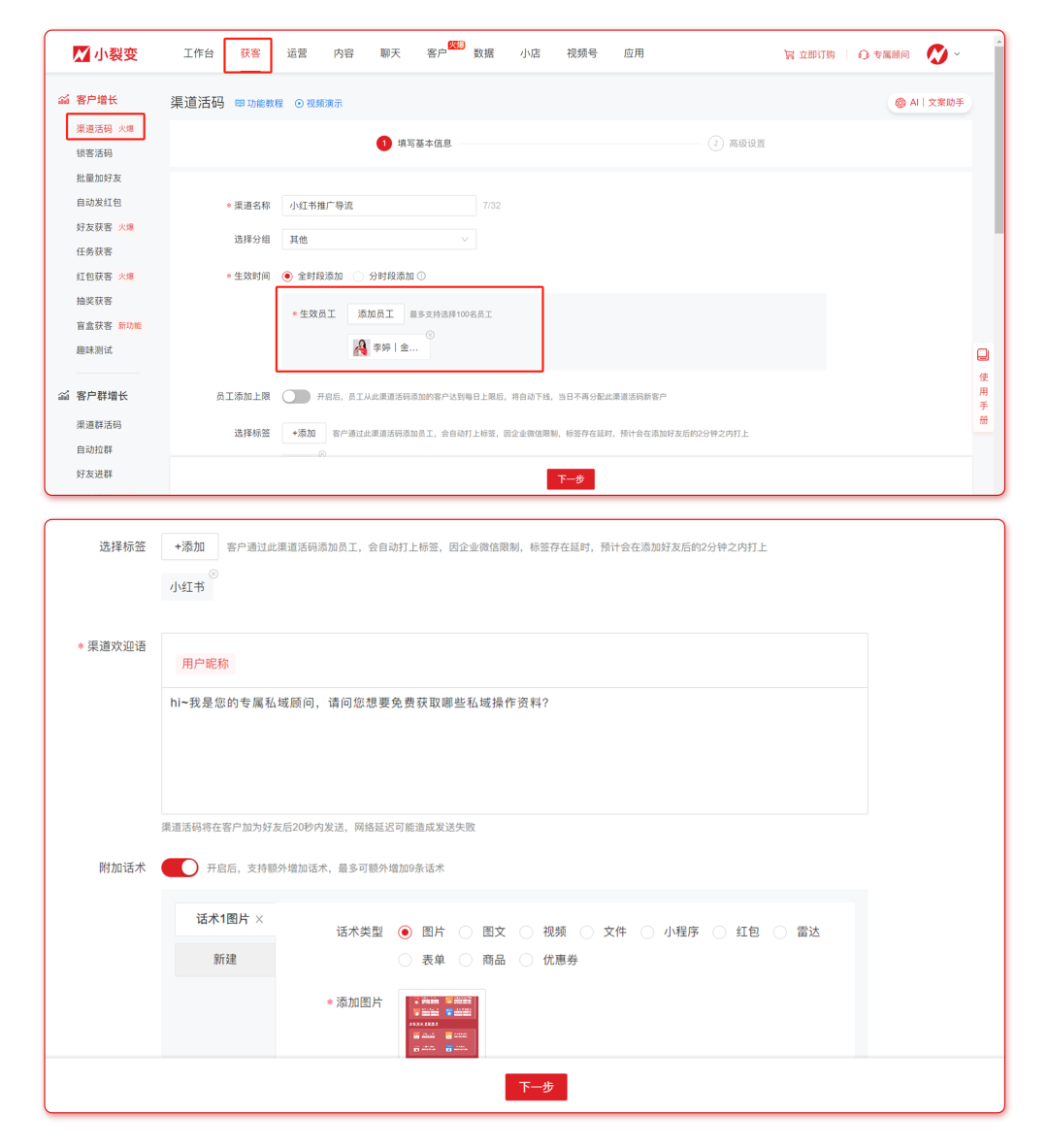Click the bottom 下一步 button
The width and height of the screenshot is (1048, 1148).
(x=536, y=1087)
